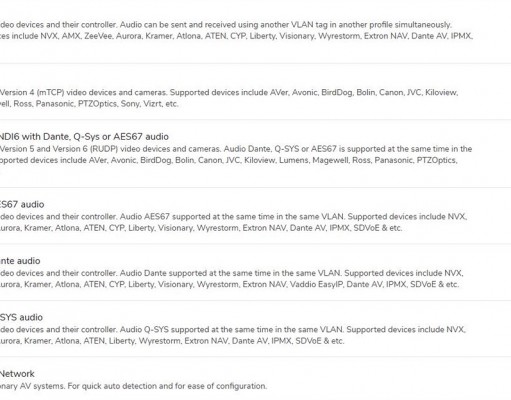Select the Audio Q-SYS supported description line
The width and height of the screenshot is (511, 400).
coord(233,329)
